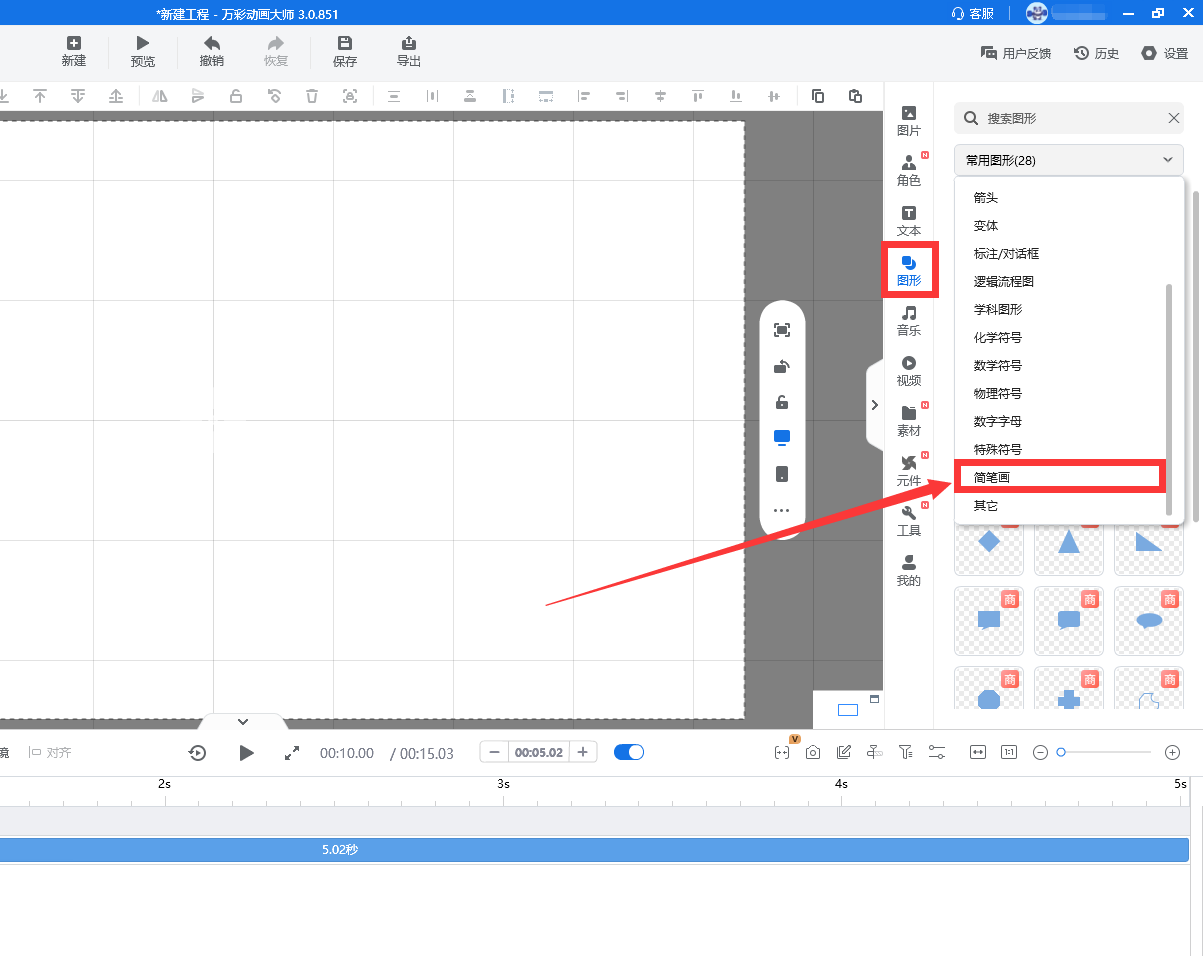Open the 素材 (Material) sidebar tab

909,420
